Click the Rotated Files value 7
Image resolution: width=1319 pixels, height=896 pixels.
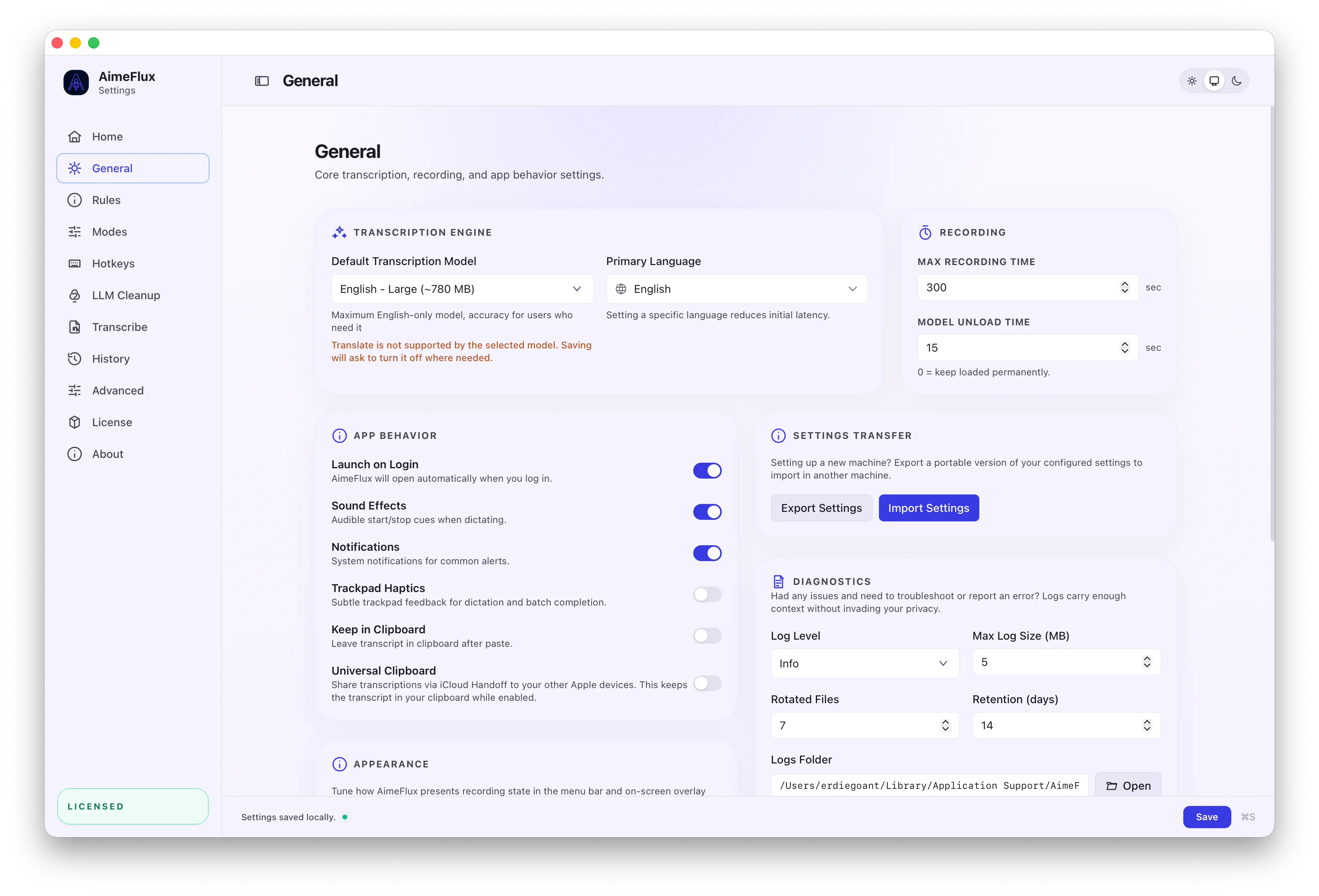point(783,726)
